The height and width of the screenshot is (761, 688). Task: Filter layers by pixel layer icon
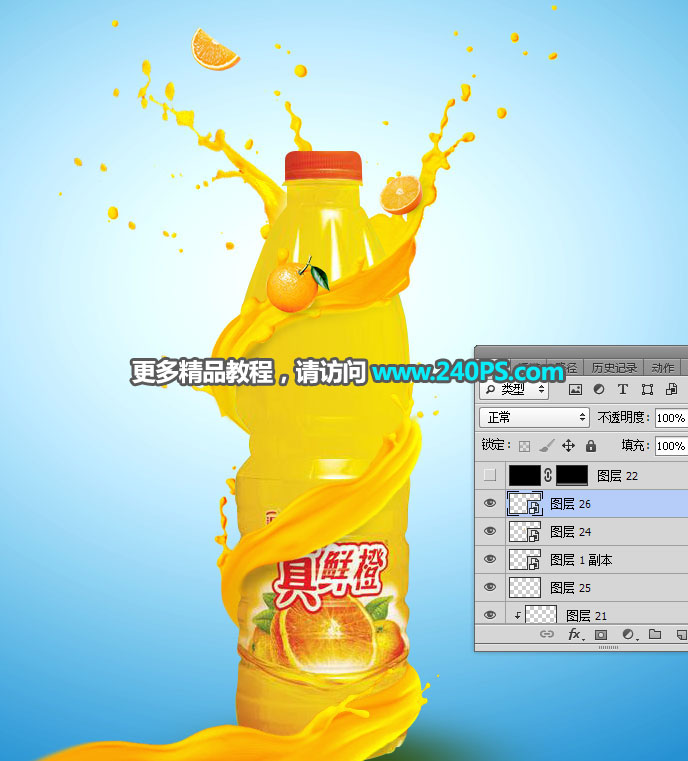coord(575,389)
